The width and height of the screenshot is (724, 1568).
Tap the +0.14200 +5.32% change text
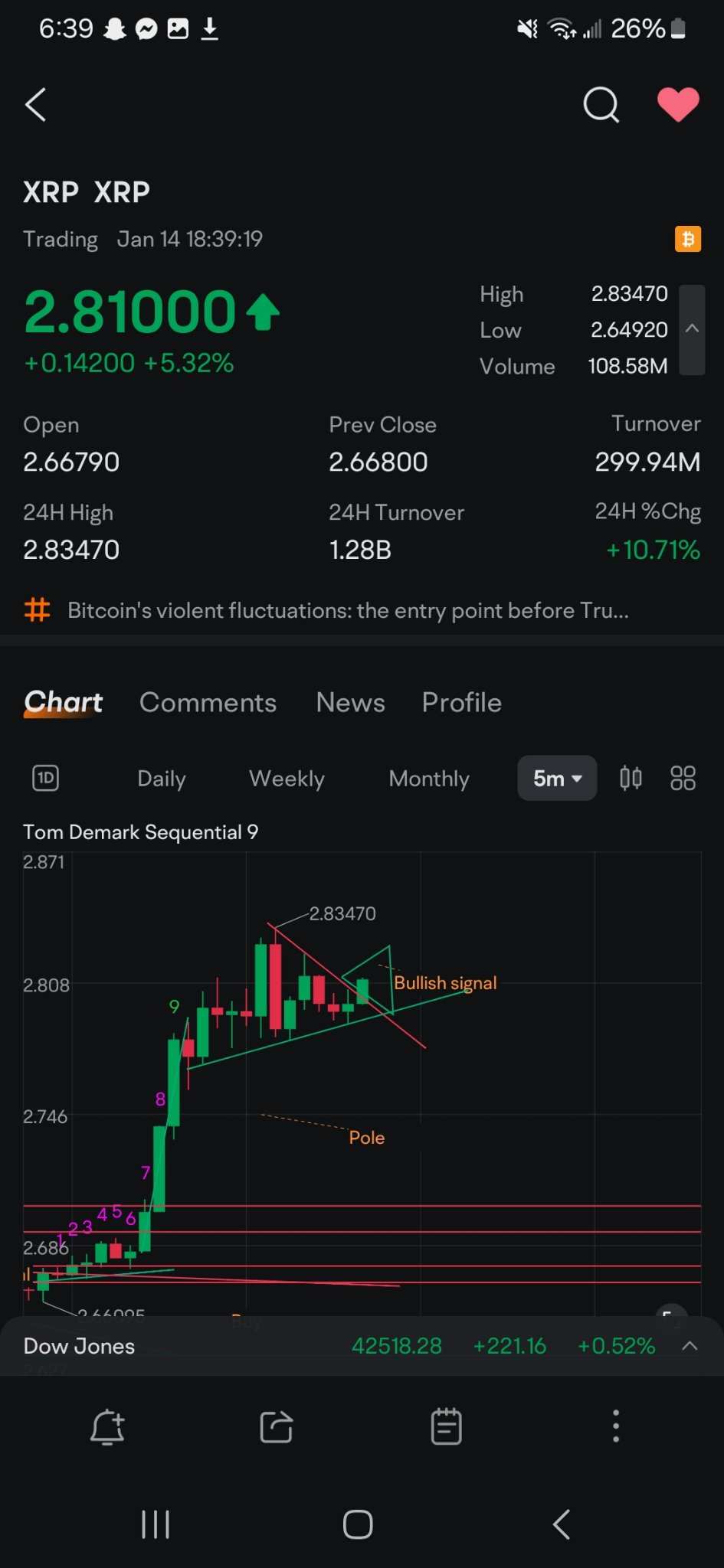(129, 363)
